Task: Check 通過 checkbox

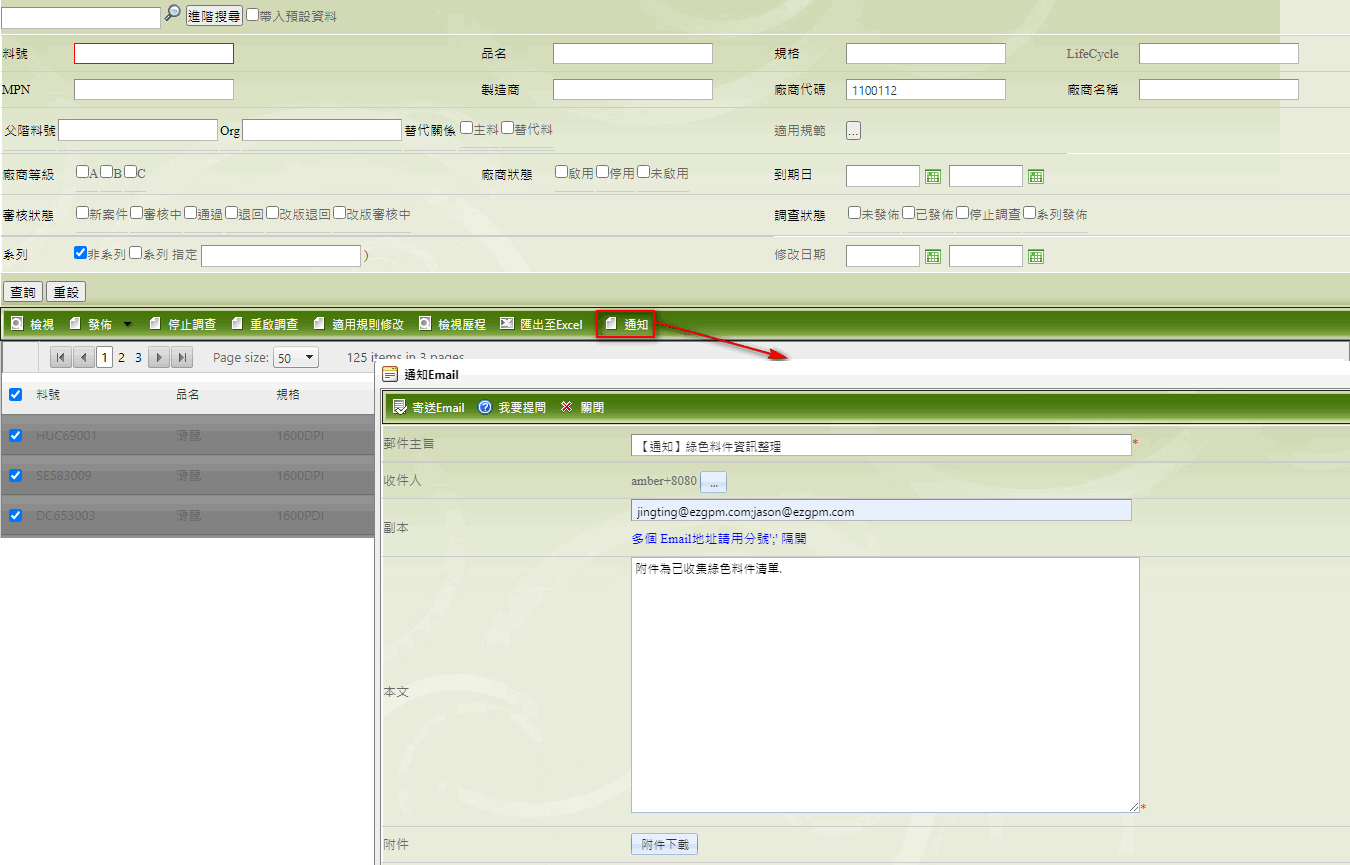Action: coord(190,213)
